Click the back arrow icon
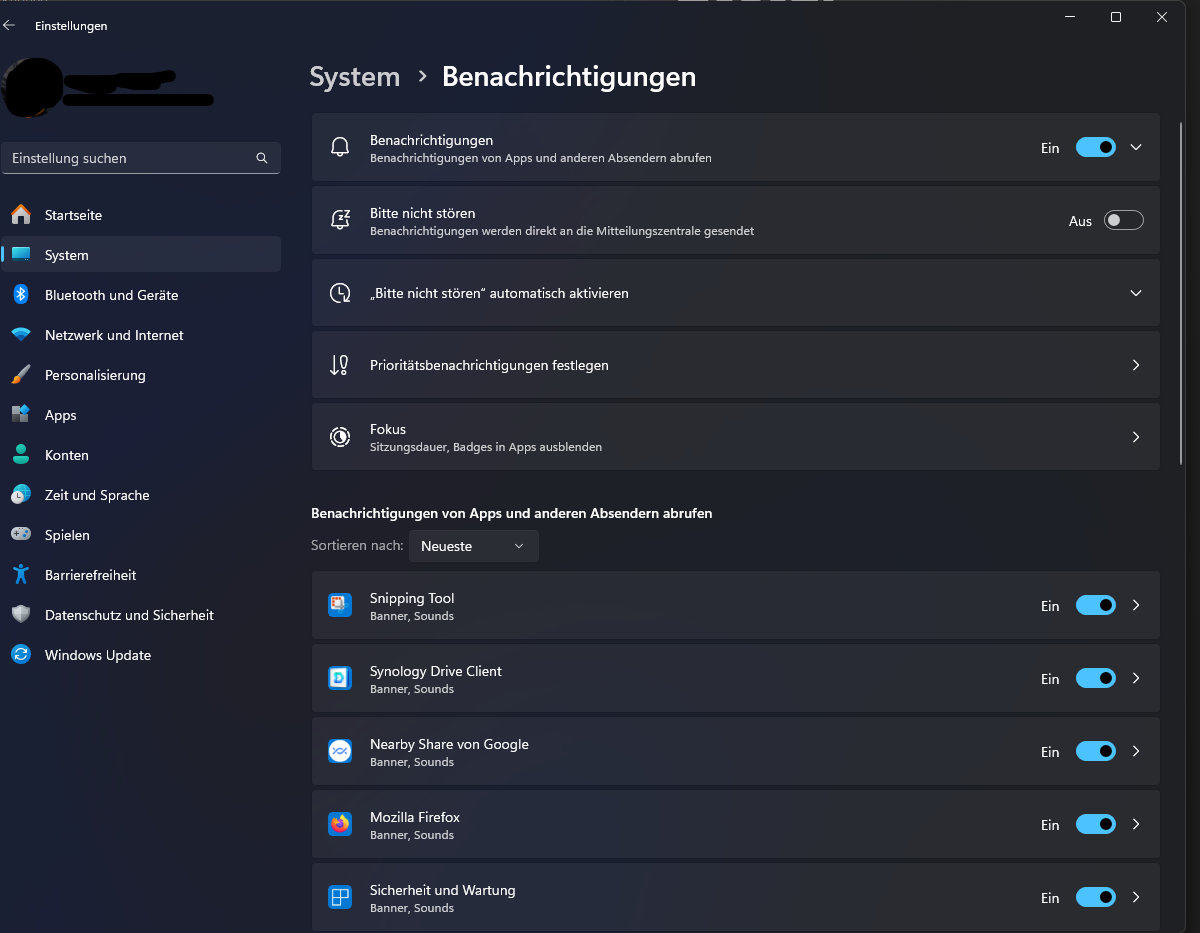The height and width of the screenshot is (933, 1200). (10, 26)
